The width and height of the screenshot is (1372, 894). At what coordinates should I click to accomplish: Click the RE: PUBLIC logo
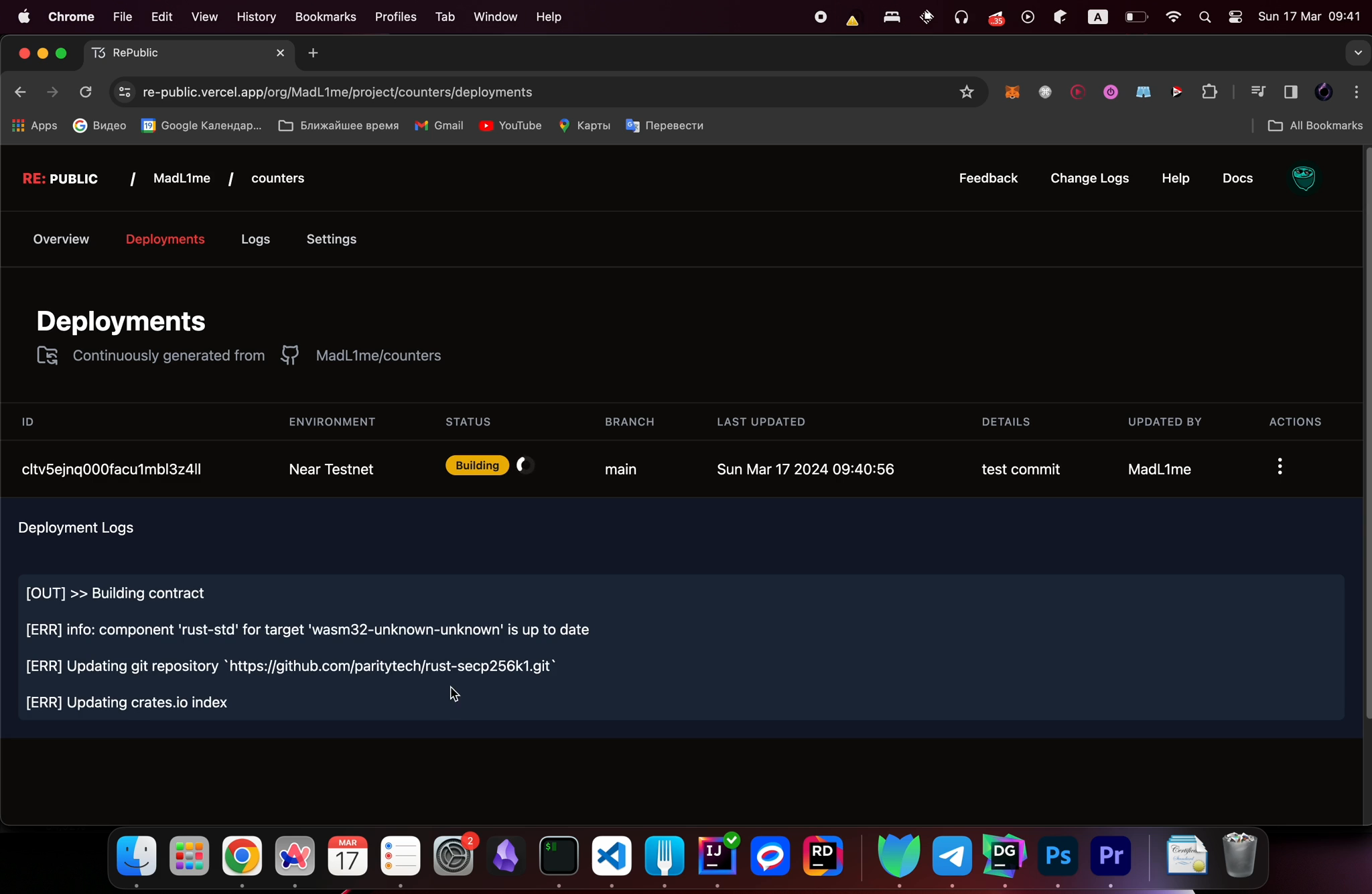(x=60, y=179)
